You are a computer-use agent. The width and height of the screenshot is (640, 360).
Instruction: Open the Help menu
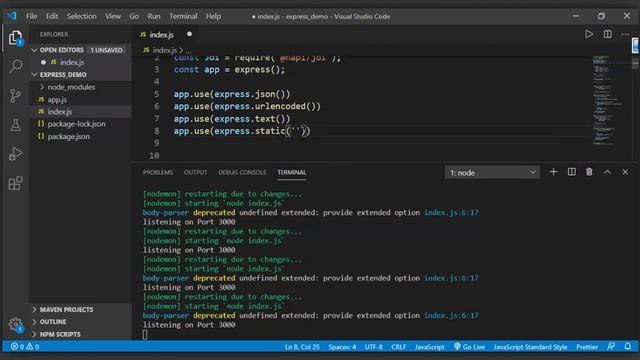point(213,16)
